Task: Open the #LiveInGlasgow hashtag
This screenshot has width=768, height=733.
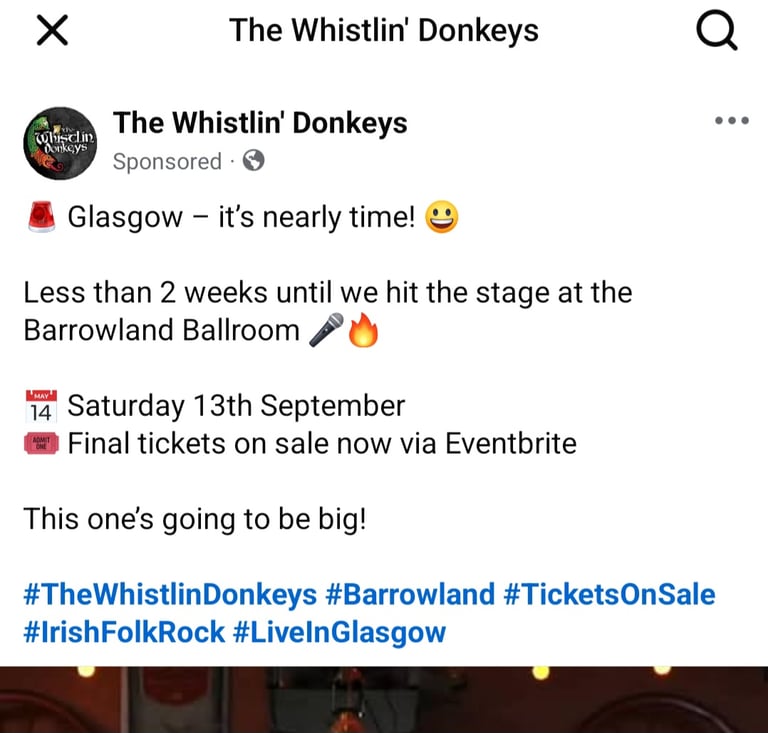Action: coord(339,632)
